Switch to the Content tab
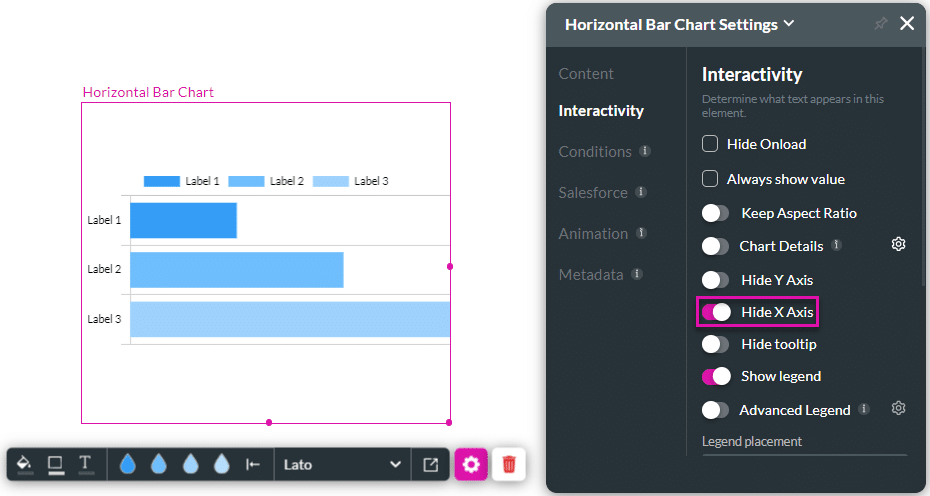Image resolution: width=930 pixels, height=496 pixels. 586,74
